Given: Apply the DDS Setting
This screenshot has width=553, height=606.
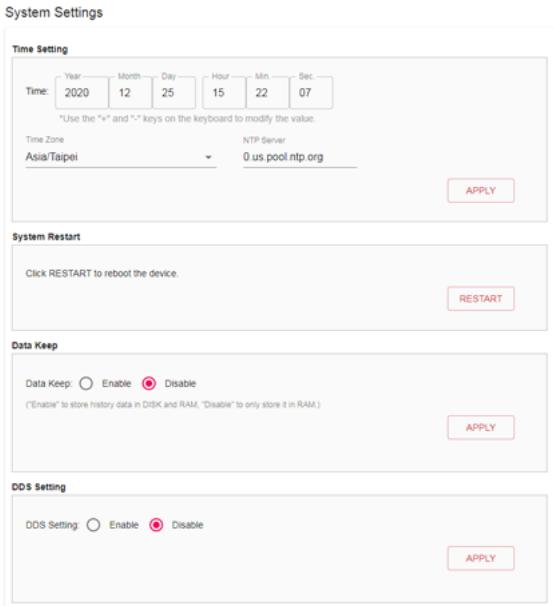Looking at the screenshot, I should click(x=481, y=558).
